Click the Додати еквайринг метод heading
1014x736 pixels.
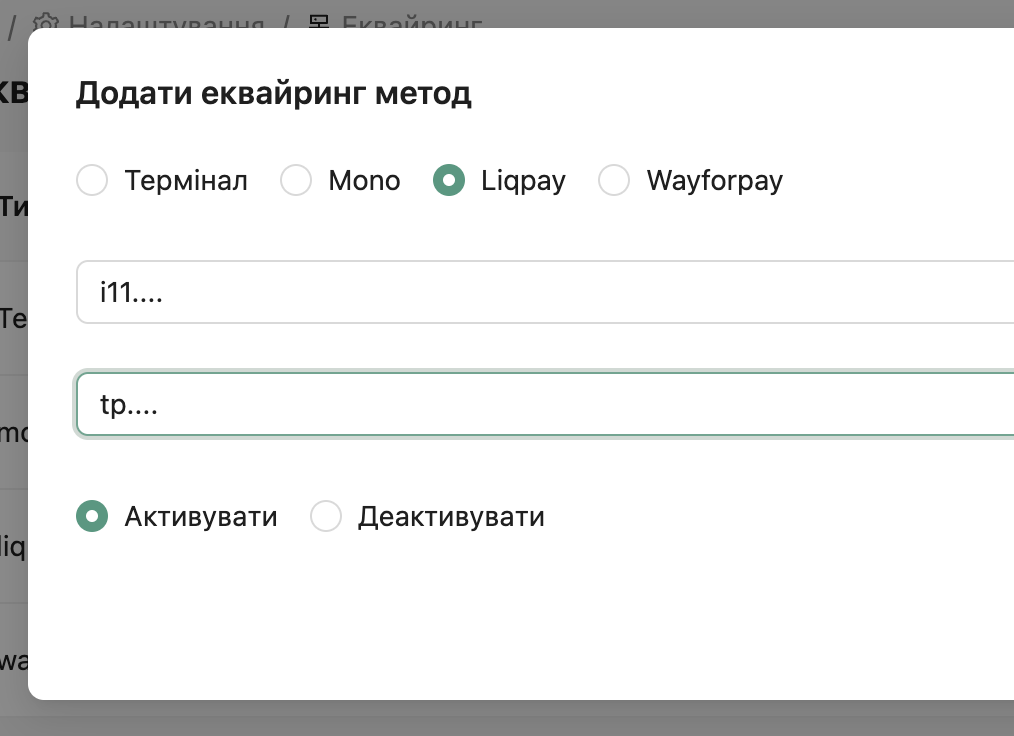coord(274,94)
